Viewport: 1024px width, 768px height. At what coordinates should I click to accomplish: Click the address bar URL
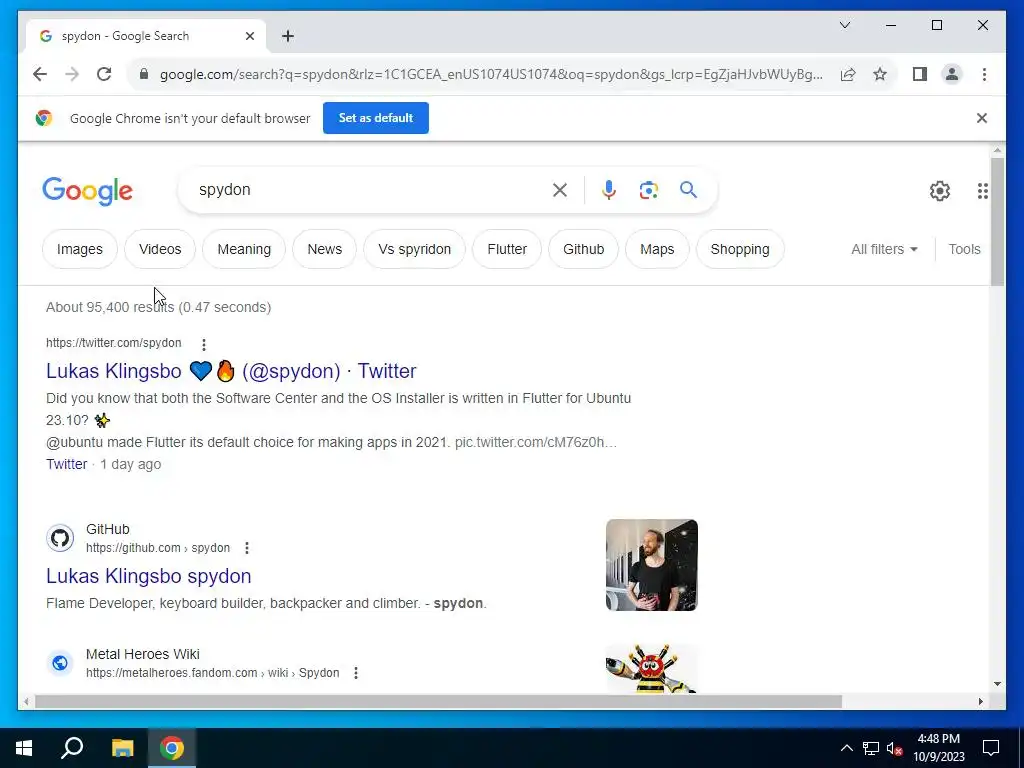[491, 74]
